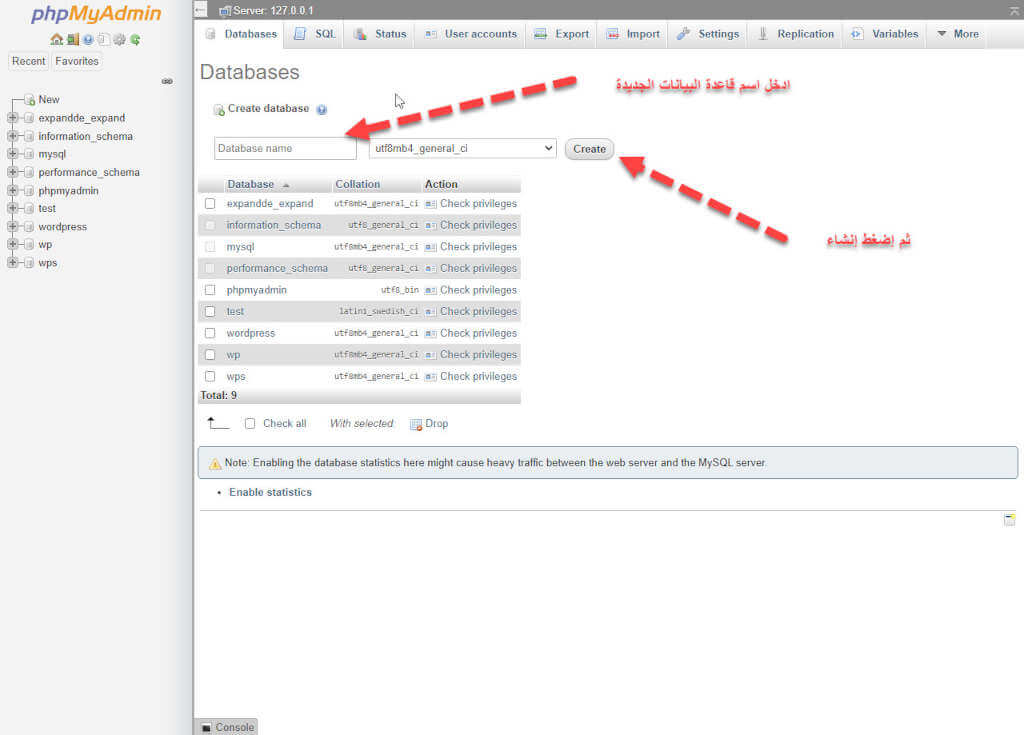Click the chain link icon above database tree
The height and width of the screenshot is (735, 1024).
(167, 81)
